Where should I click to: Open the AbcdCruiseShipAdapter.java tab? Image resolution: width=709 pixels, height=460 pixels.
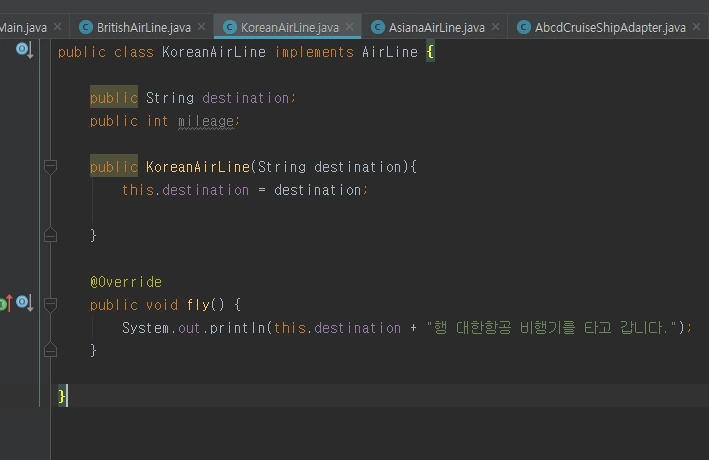pos(610,28)
